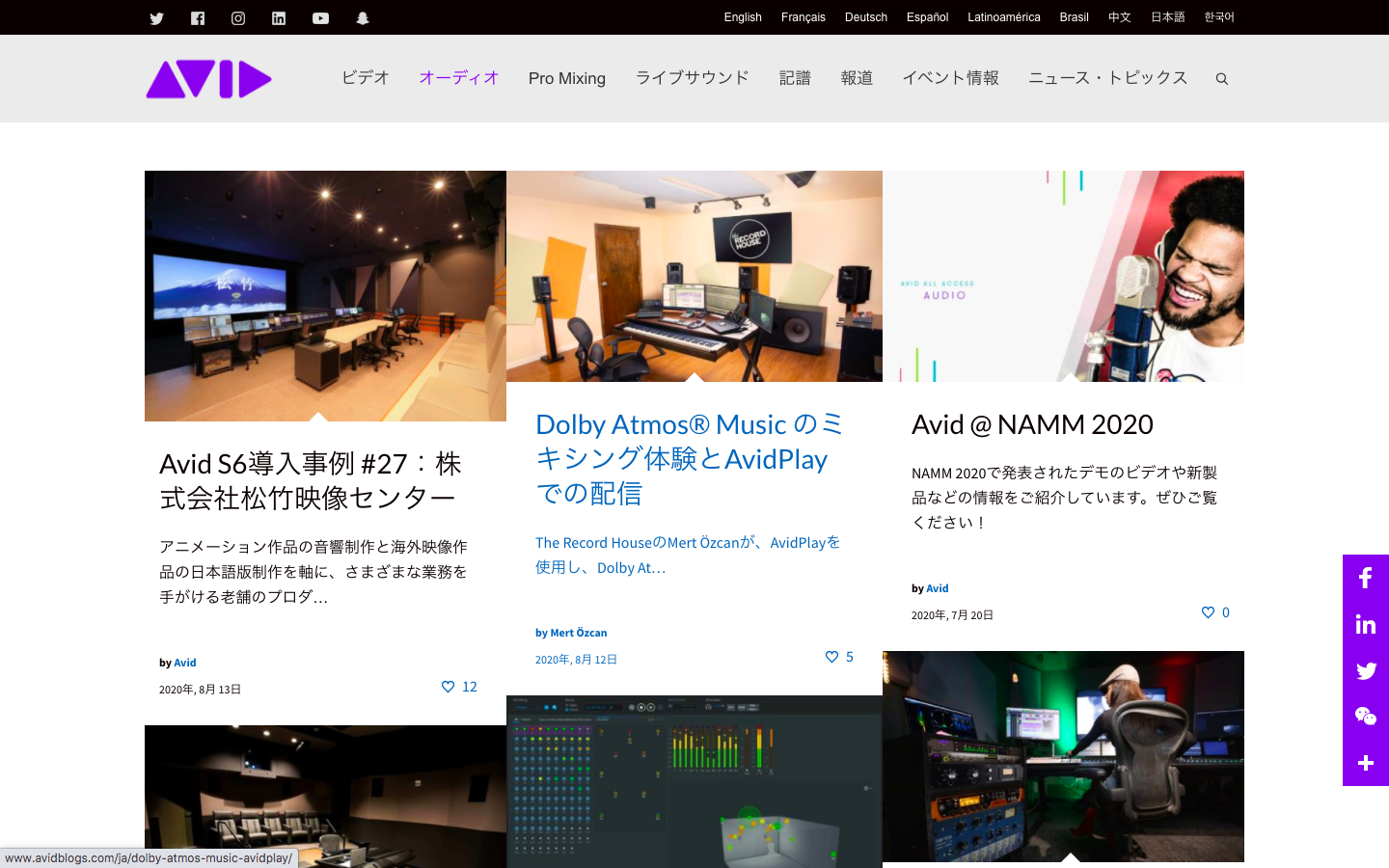Screen dimensions: 1389x868
Task: Share via Facebook in side share bar
Action: point(1366,578)
